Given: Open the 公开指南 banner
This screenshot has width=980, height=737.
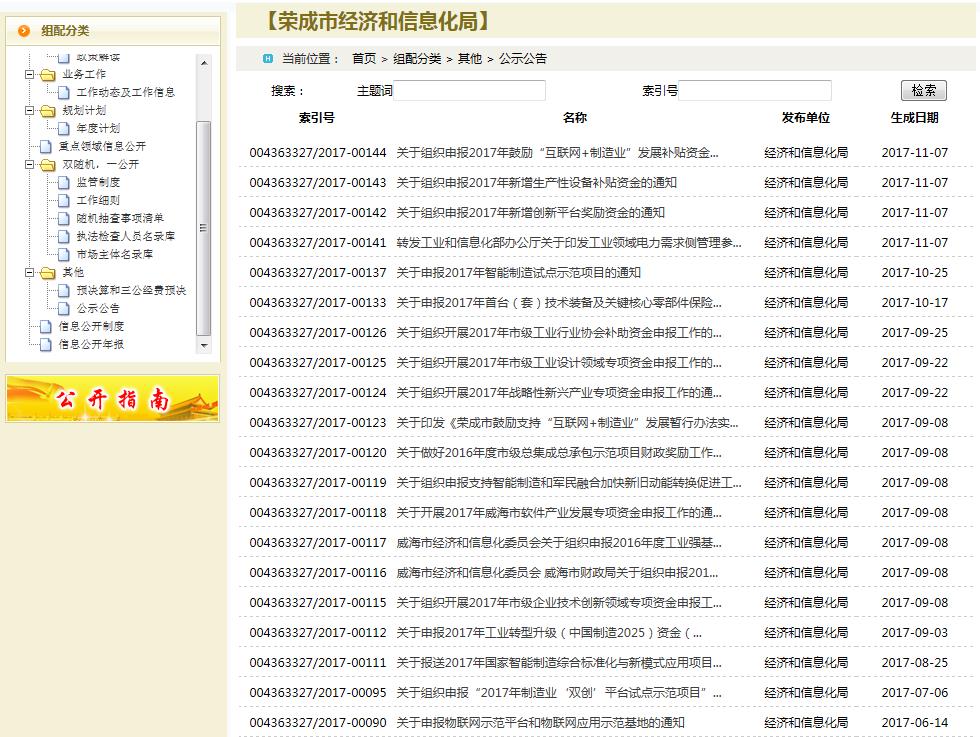Looking at the screenshot, I should 112,399.
